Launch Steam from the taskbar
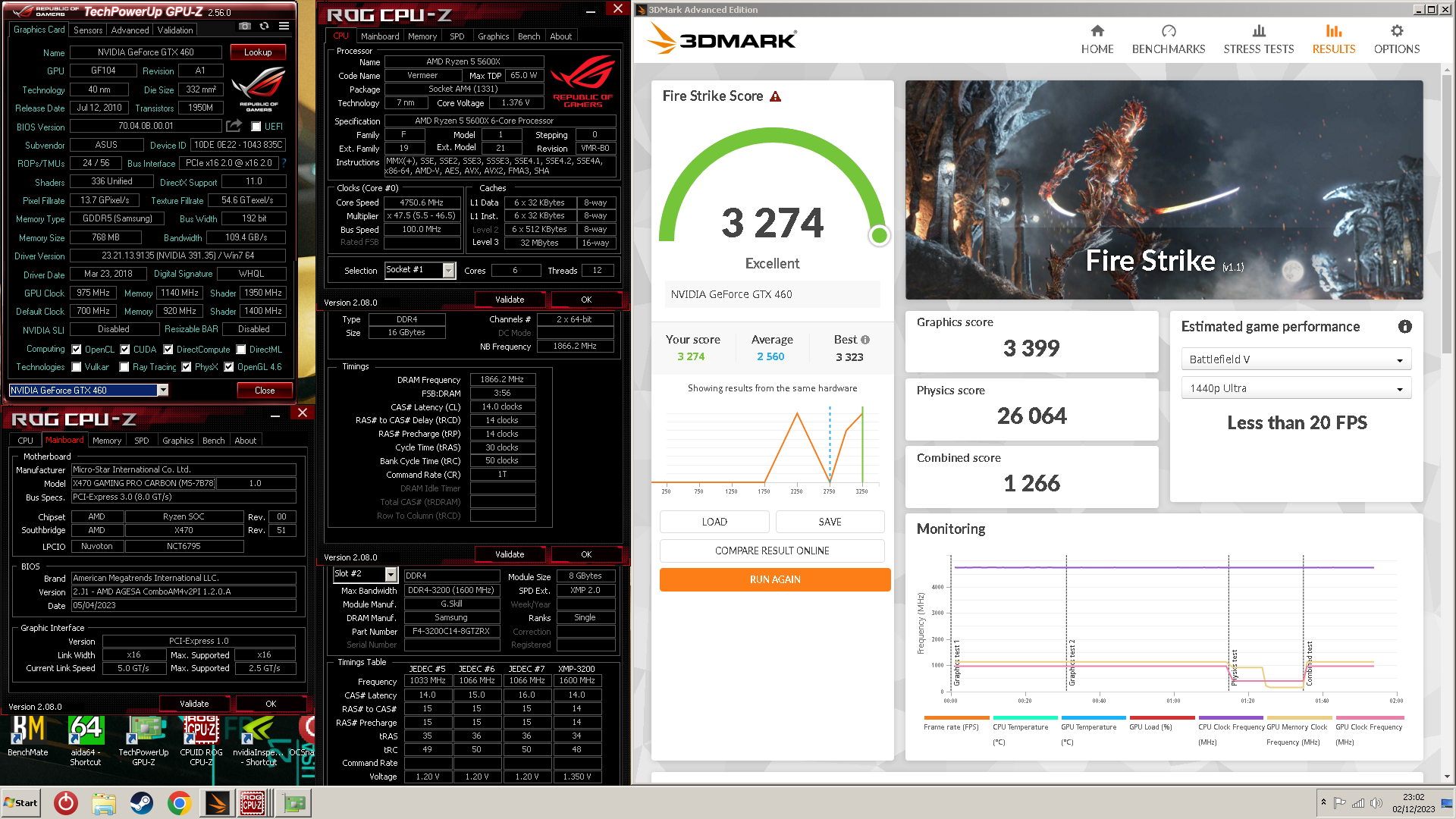Image resolution: width=1456 pixels, height=819 pixels. click(x=141, y=803)
